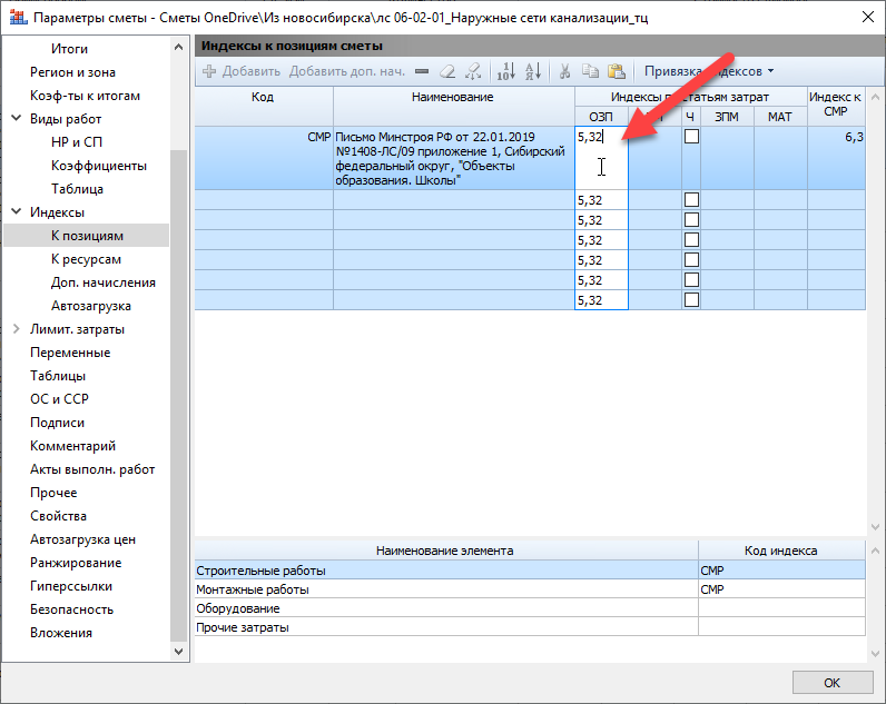Click left tree scrollbar up arrow

[179, 47]
